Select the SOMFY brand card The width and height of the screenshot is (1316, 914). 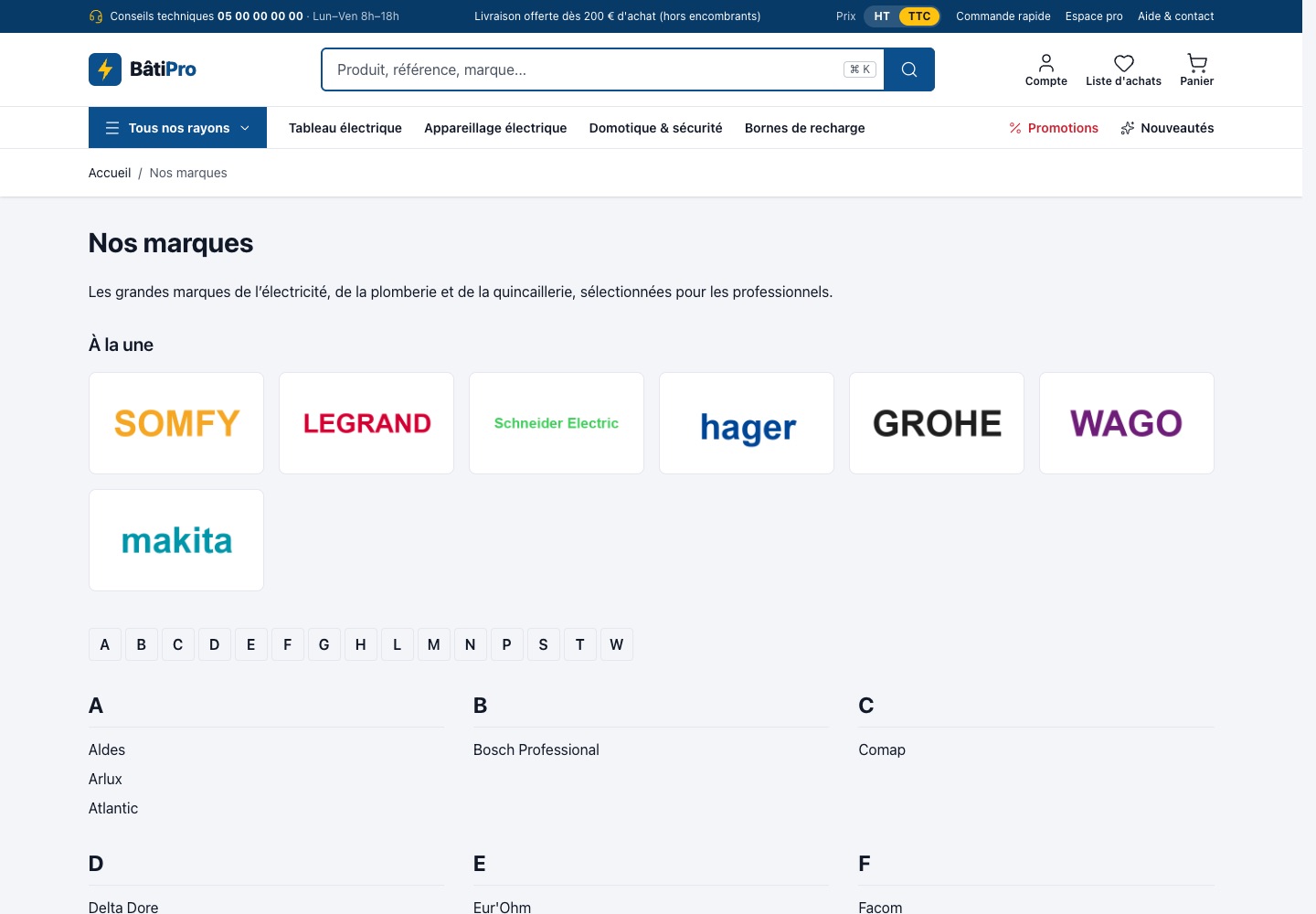[176, 423]
